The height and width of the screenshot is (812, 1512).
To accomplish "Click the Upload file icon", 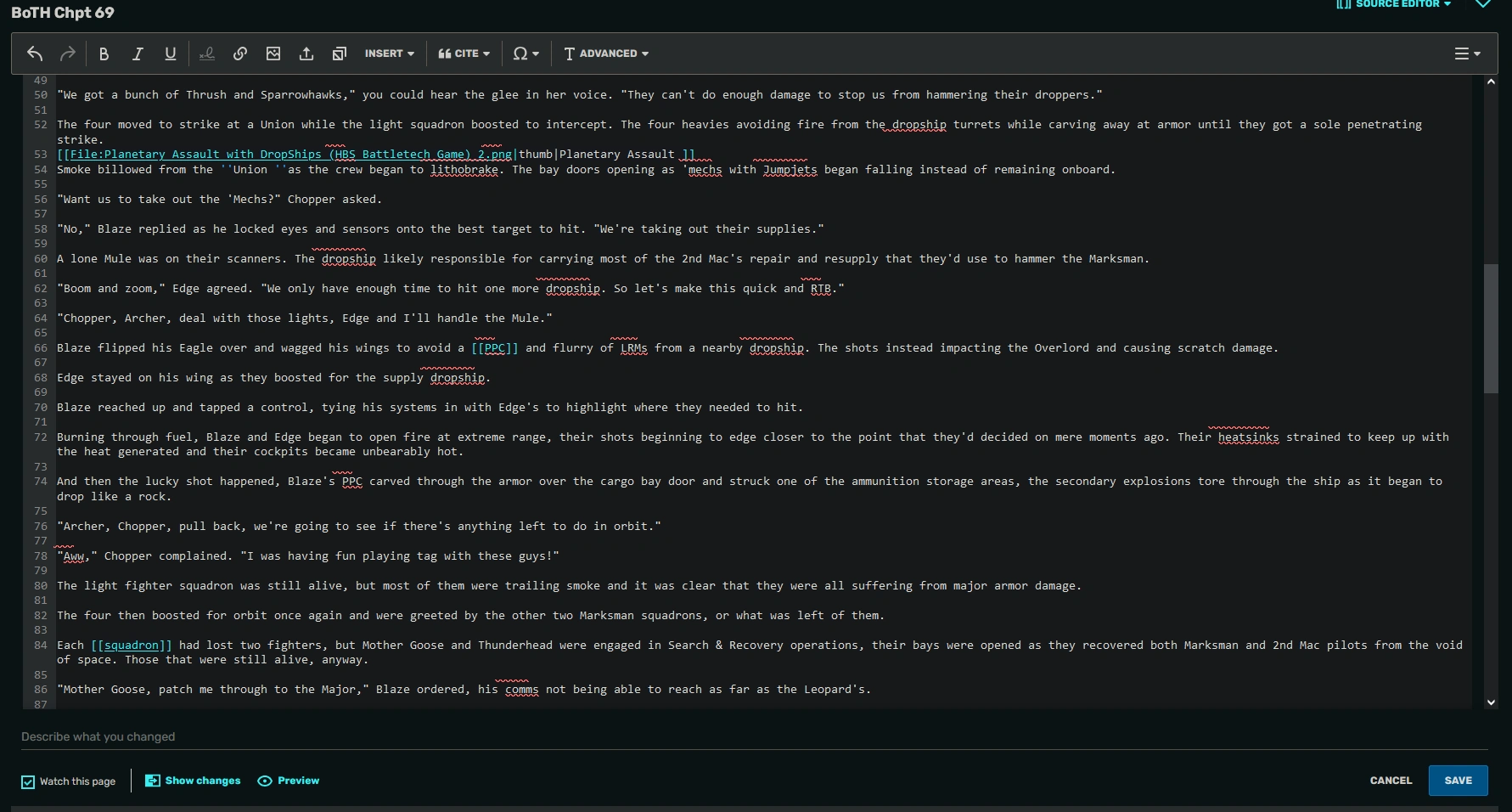I will [x=306, y=53].
